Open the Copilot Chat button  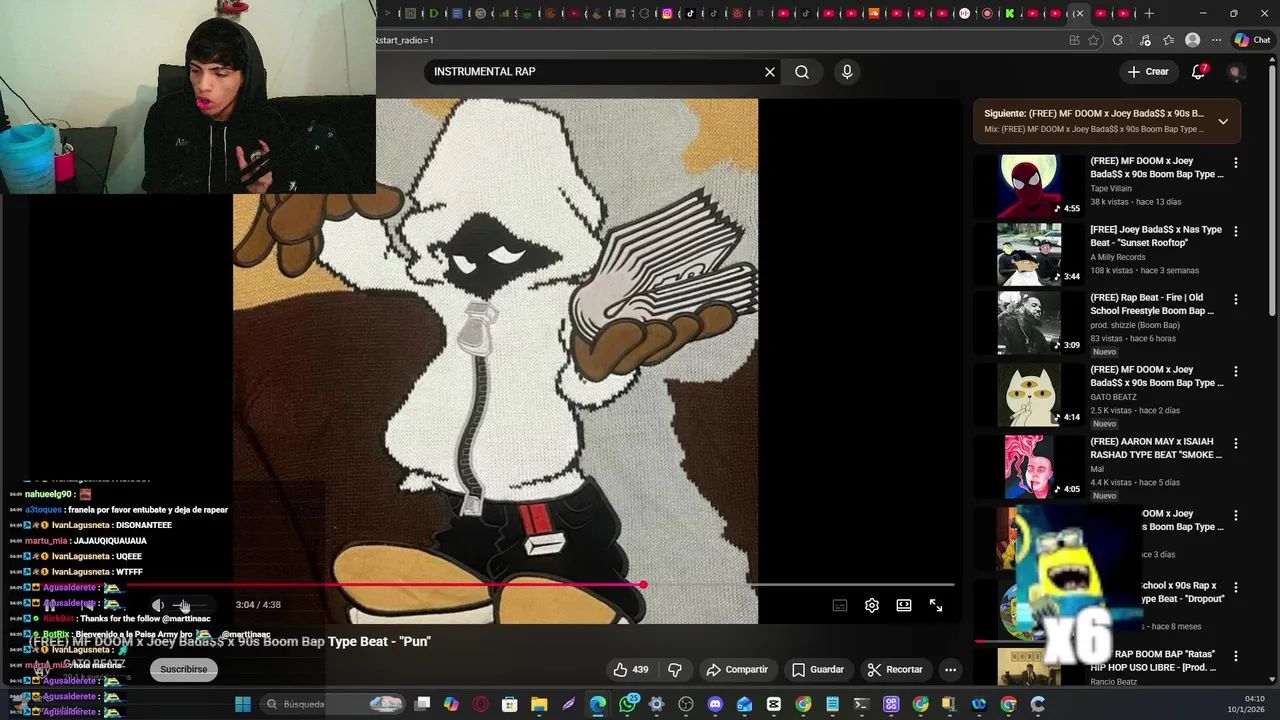coord(1252,40)
